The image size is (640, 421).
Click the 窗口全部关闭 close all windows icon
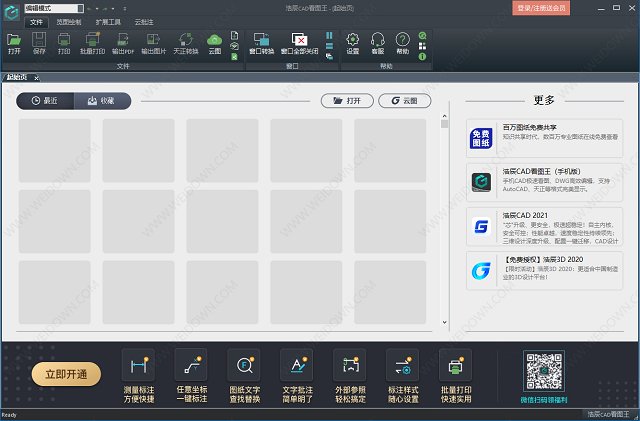tap(299, 41)
